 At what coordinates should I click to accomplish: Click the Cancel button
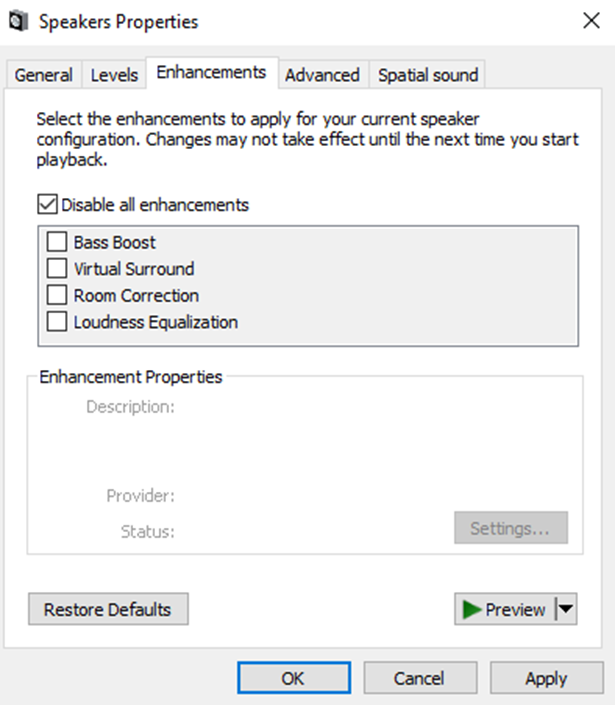click(419, 678)
